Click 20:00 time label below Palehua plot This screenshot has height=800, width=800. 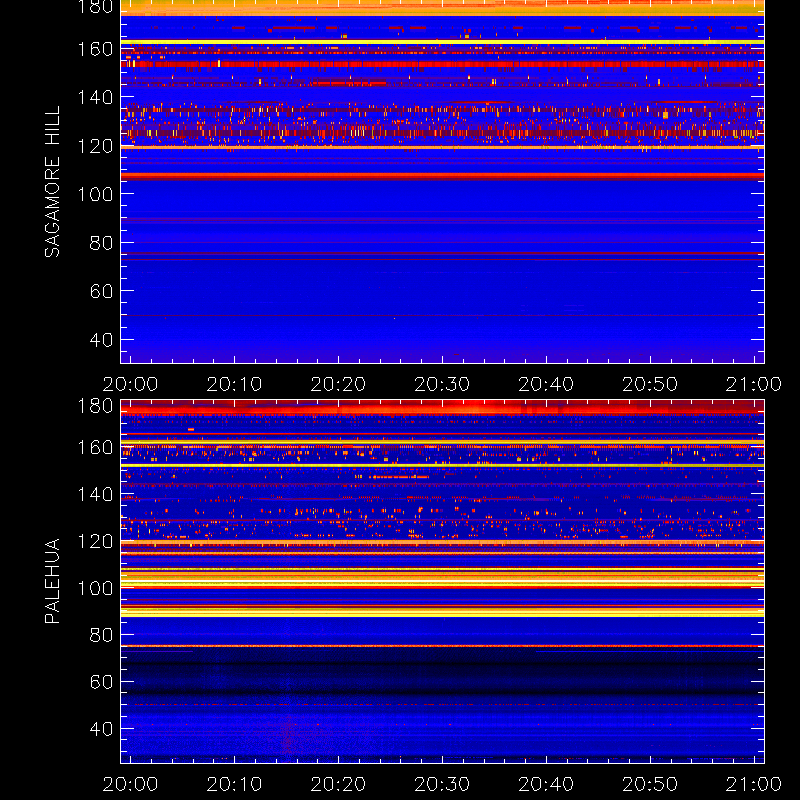coord(130,784)
